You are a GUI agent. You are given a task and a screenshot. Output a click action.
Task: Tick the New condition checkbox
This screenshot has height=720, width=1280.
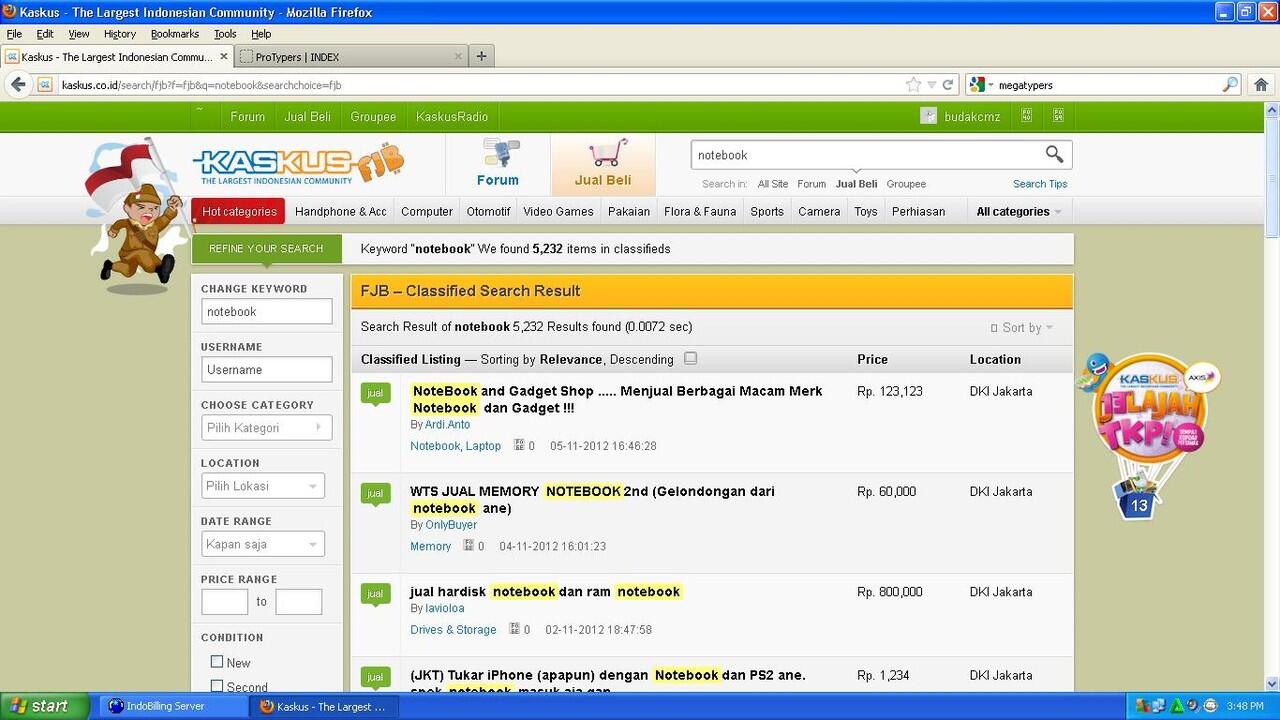click(217, 662)
